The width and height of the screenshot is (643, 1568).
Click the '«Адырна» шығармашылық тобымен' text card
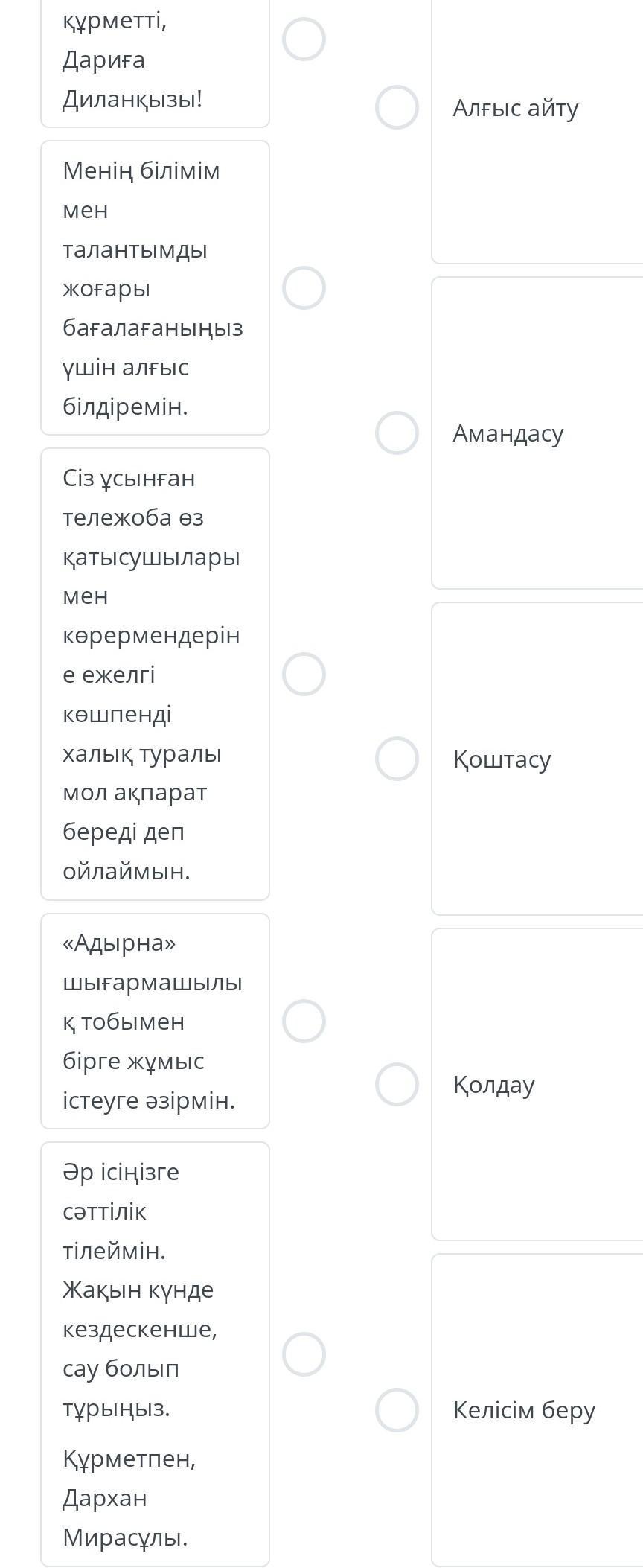point(155,1021)
